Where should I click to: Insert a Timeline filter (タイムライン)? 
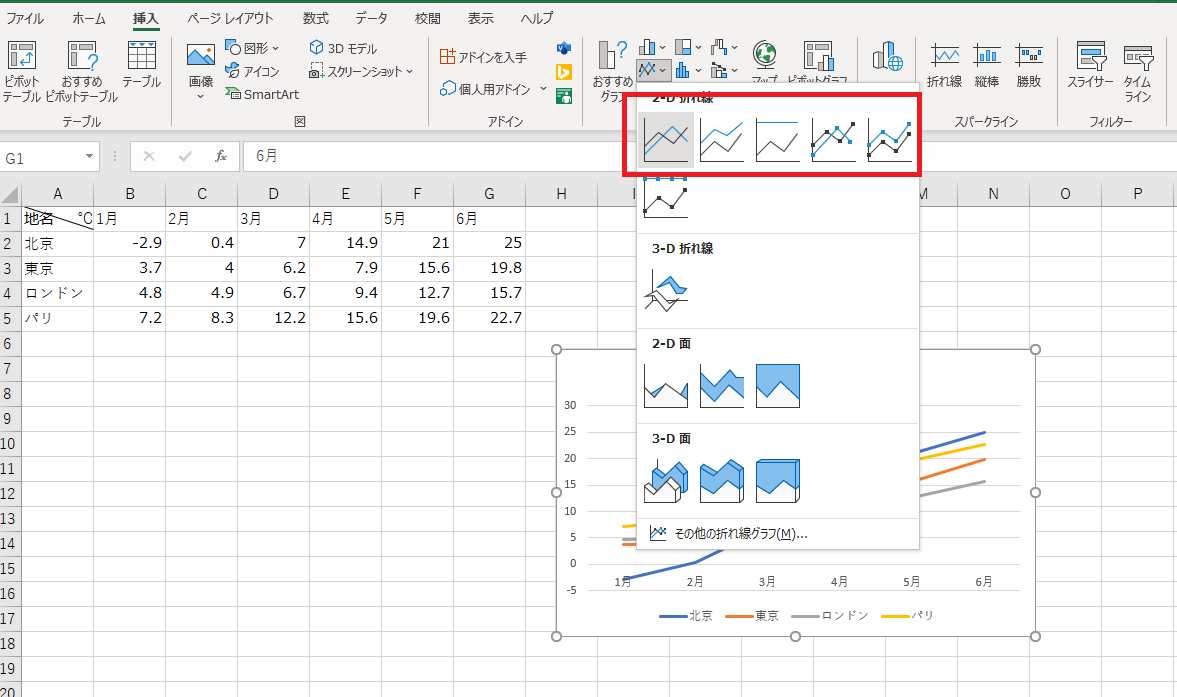click(1138, 72)
